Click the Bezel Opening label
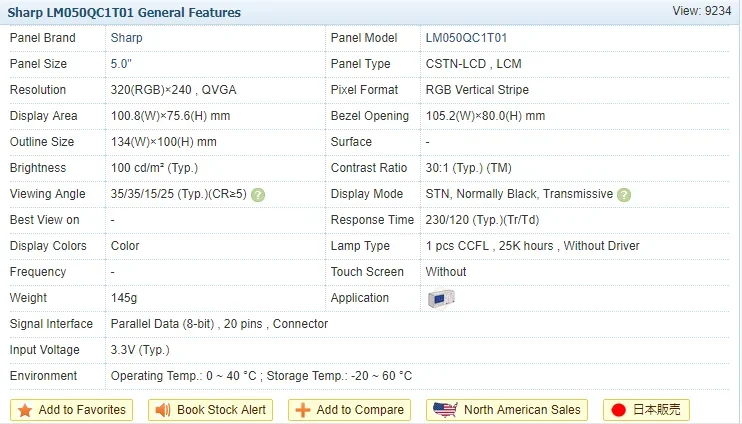This screenshot has width=742, height=424. point(370,116)
